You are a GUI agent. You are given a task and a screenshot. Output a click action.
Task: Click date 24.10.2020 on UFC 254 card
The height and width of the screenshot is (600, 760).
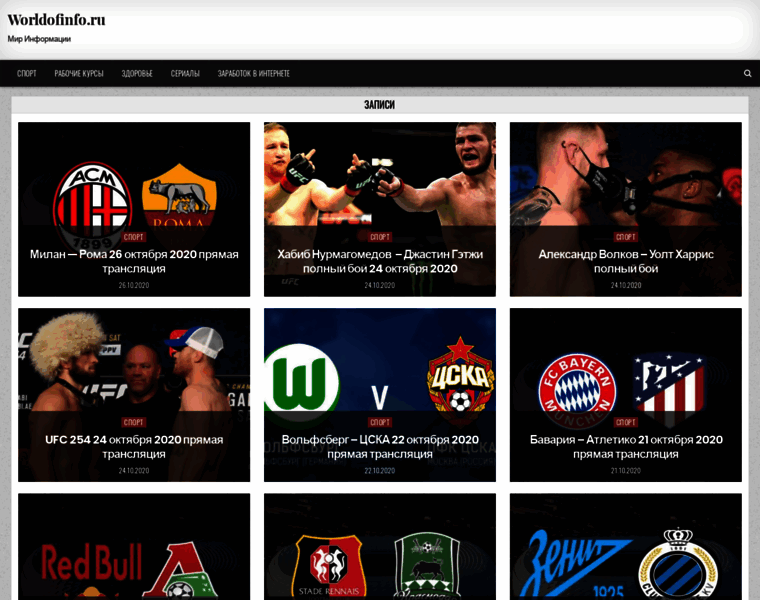click(134, 471)
